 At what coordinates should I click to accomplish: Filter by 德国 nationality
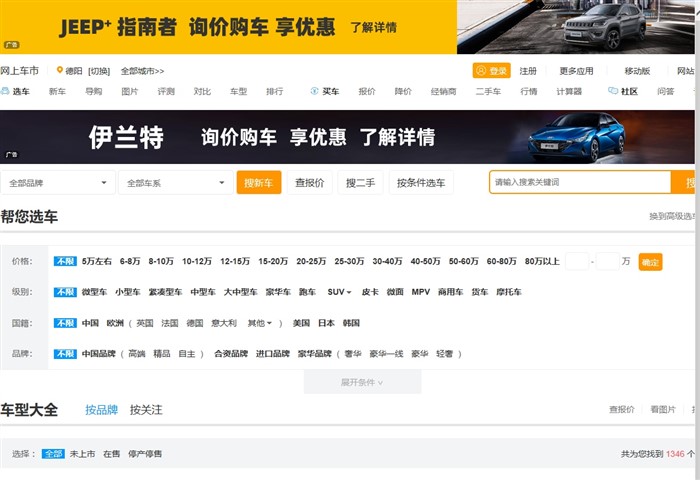pos(195,323)
